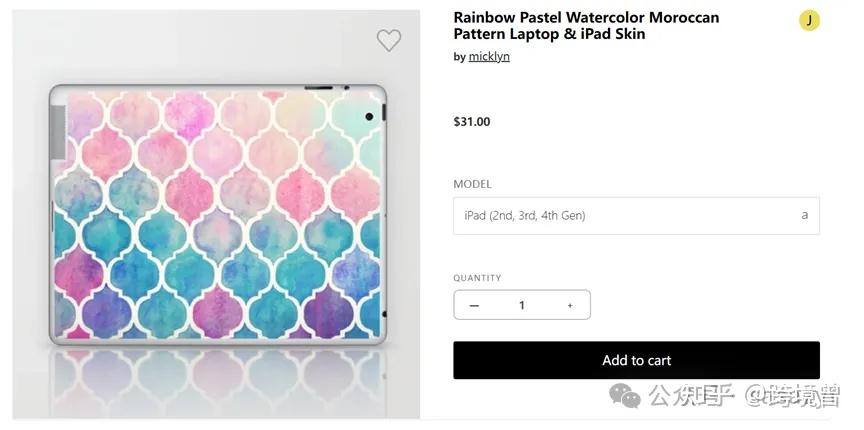The image size is (864, 430).
Task: Increase quantity with the plus button
Action: 570,305
